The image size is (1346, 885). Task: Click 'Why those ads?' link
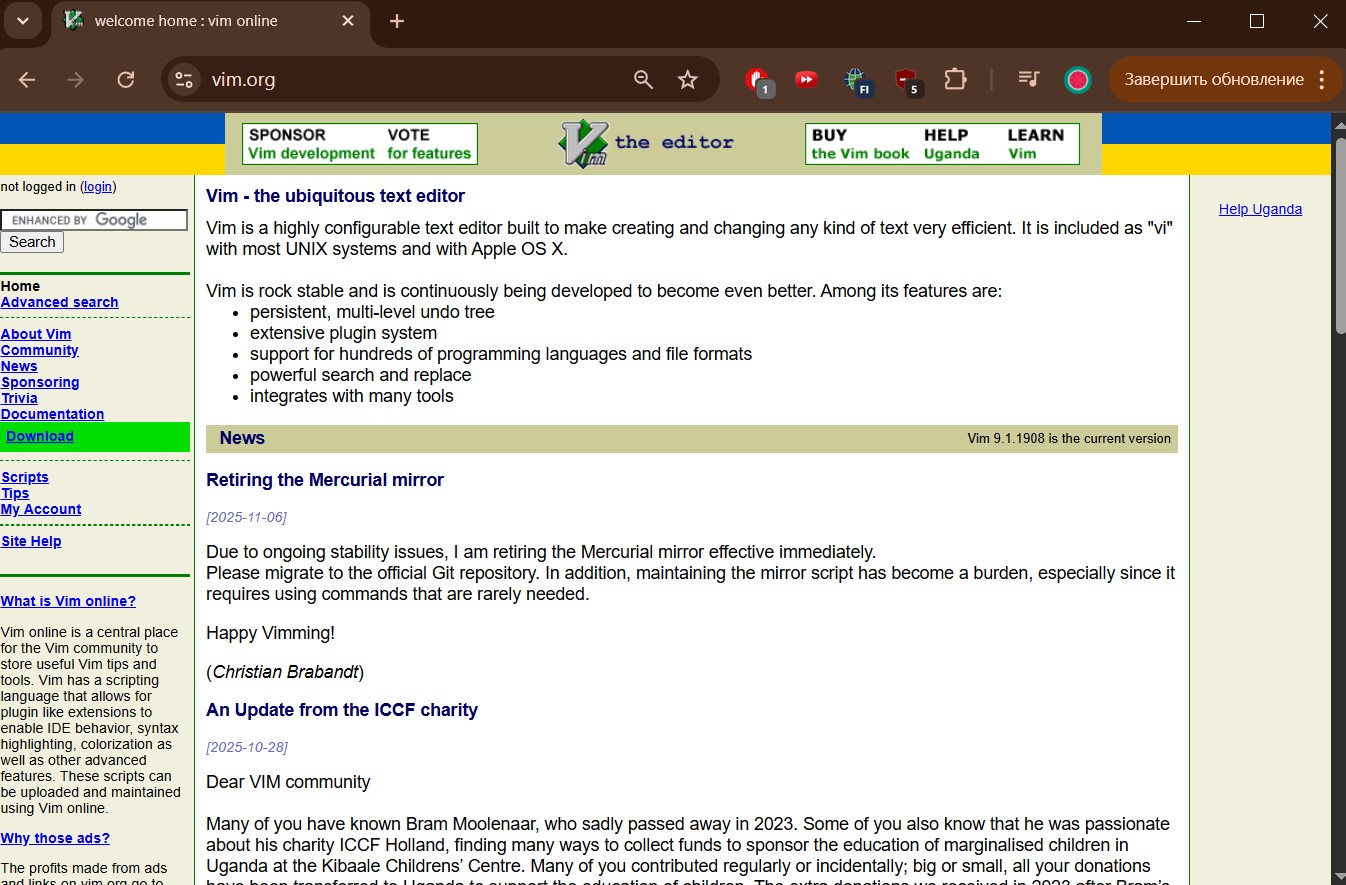tap(55, 838)
